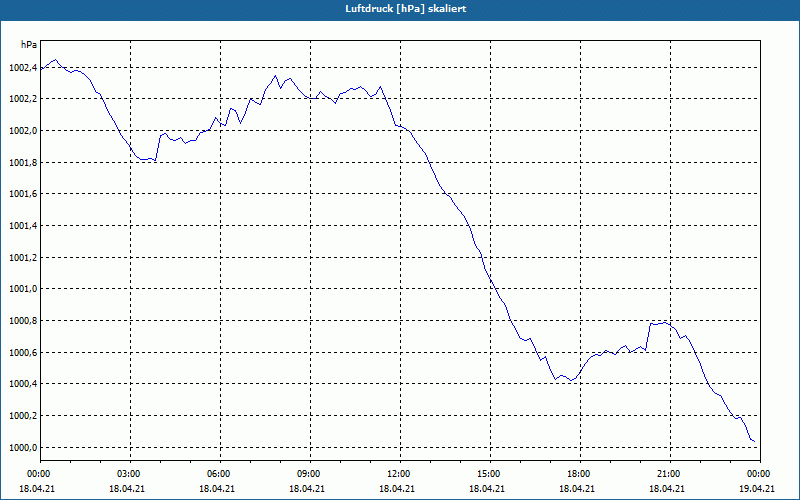
Task: Click the 21:00 time label
Action: click(x=670, y=474)
